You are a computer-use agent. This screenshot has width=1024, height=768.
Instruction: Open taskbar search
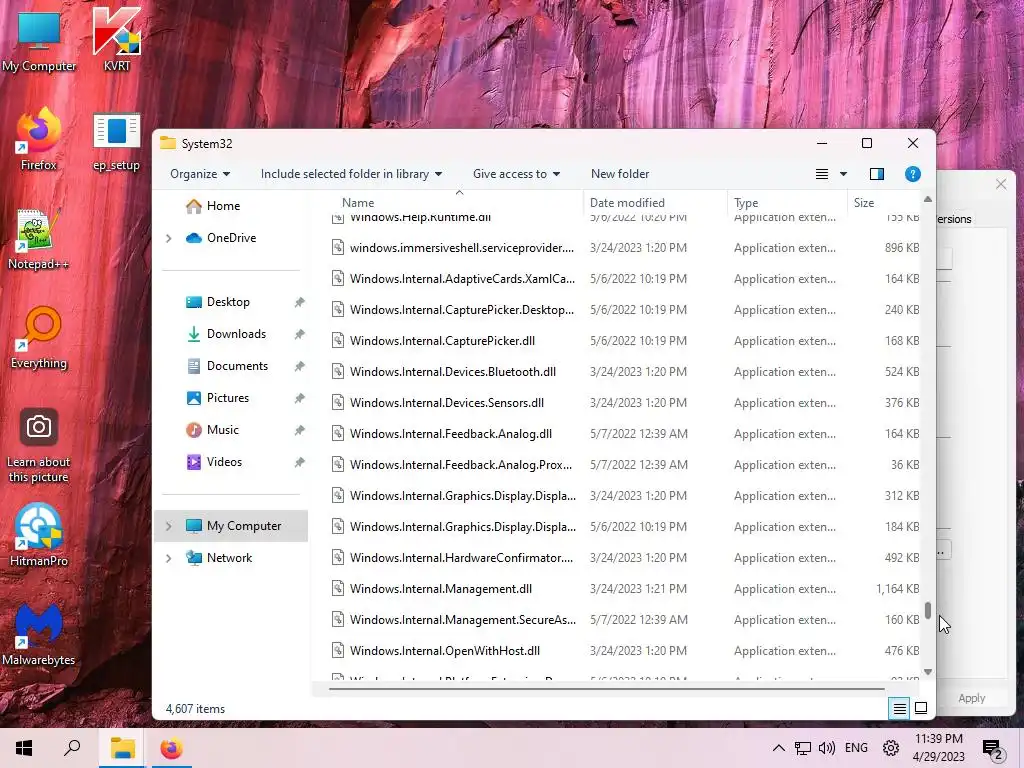point(72,748)
